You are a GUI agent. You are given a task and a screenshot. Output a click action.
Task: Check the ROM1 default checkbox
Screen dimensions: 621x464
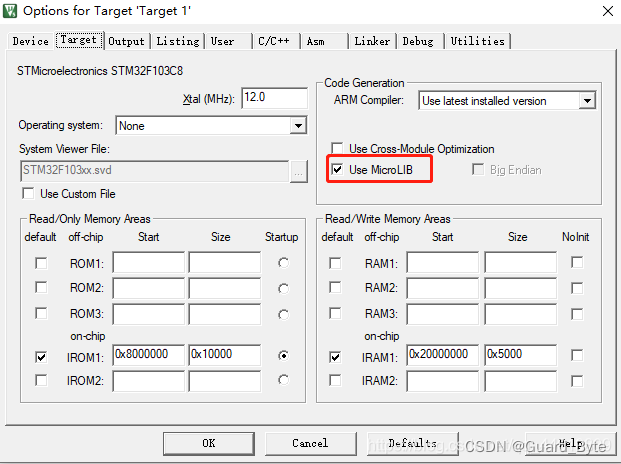click(x=41, y=263)
